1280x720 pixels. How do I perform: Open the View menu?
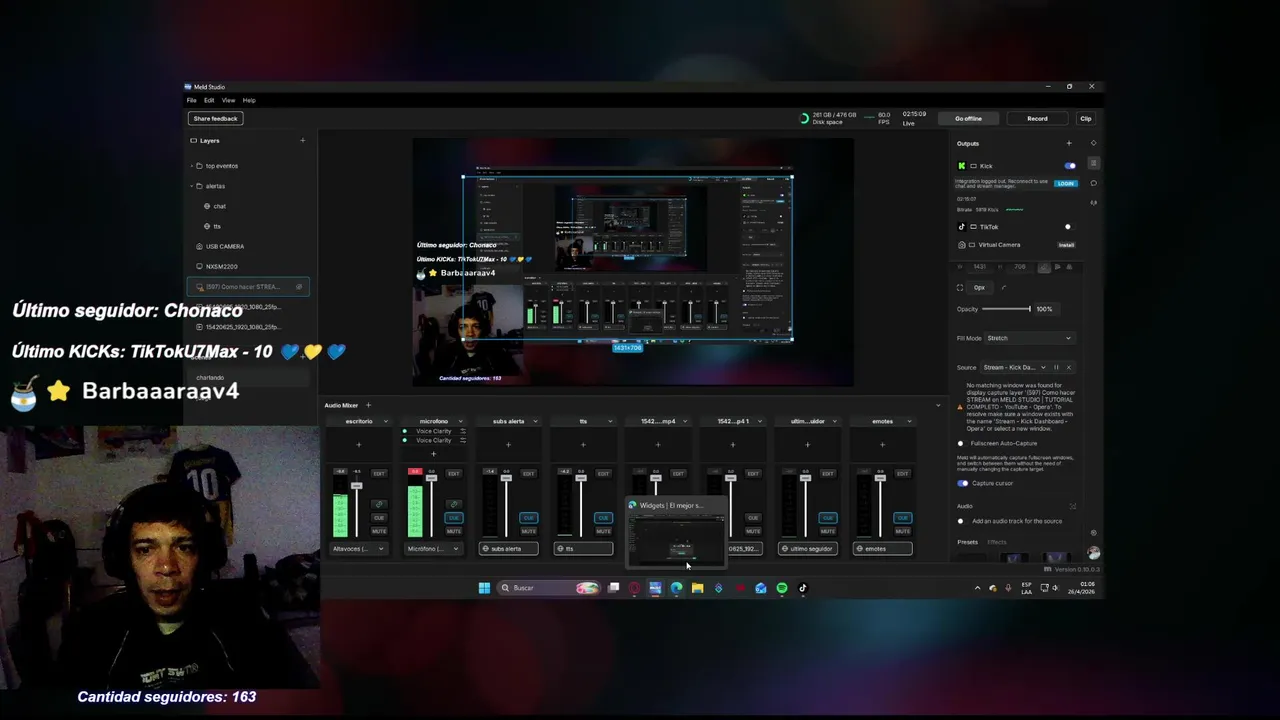click(228, 100)
